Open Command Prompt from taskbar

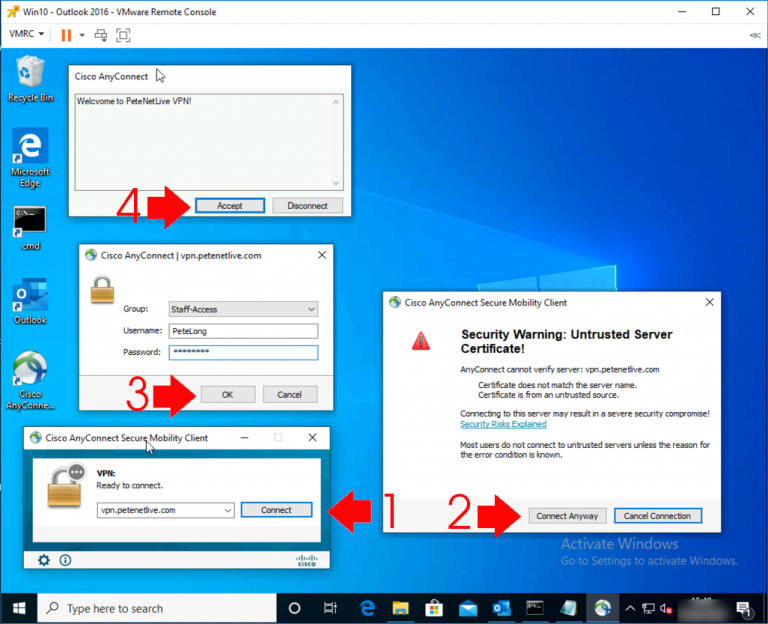click(535, 608)
